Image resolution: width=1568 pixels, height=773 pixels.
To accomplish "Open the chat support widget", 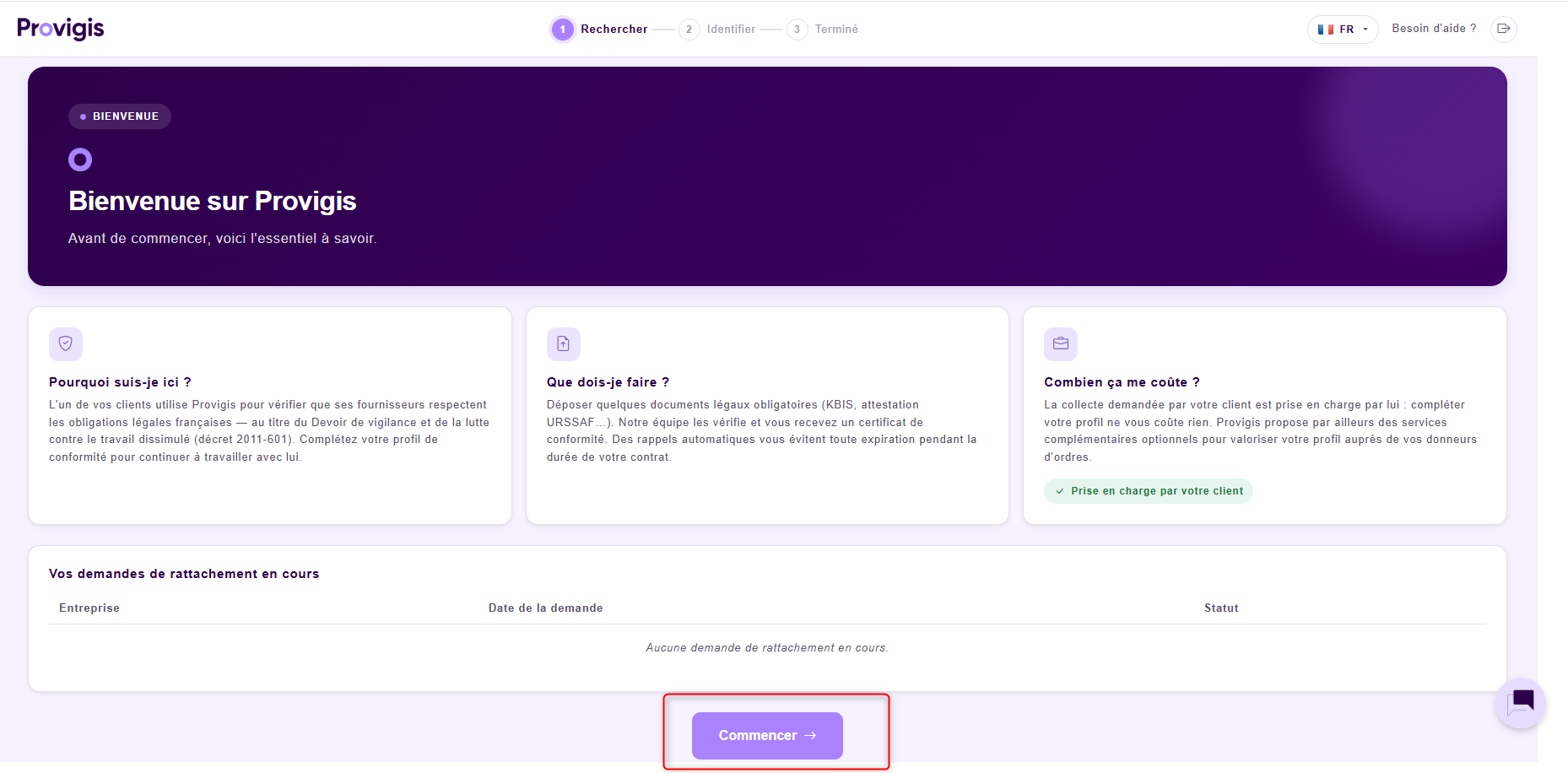I will pyautogui.click(x=1521, y=702).
